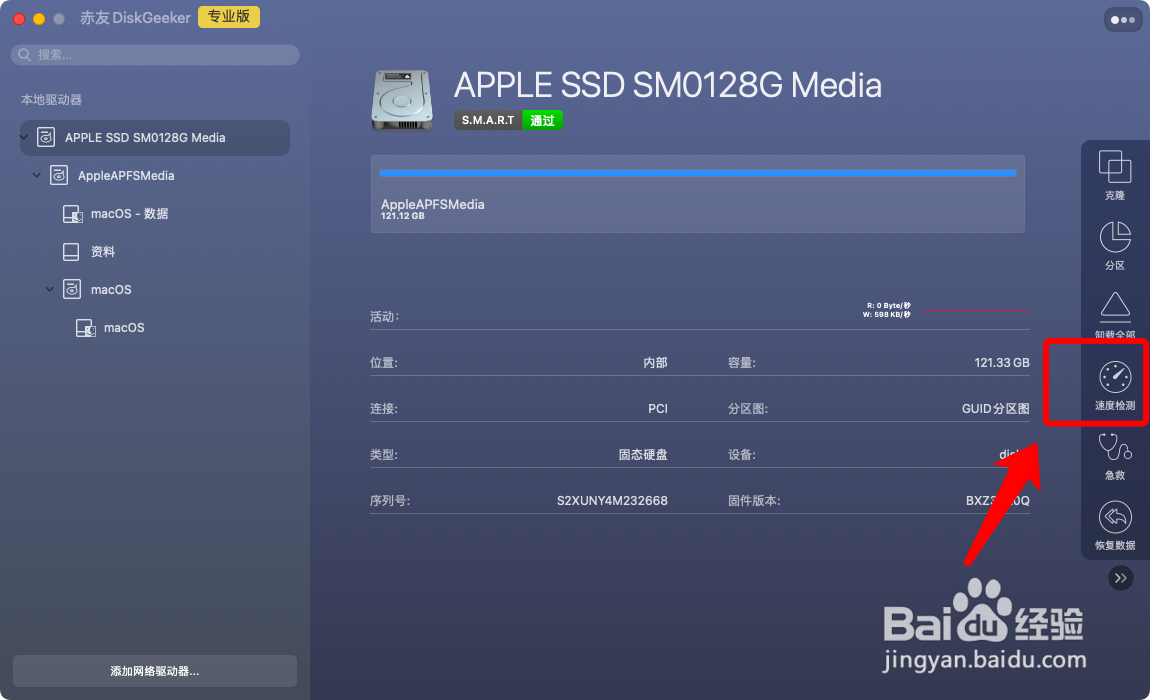Click the volume icon beside 资料
1150x700 pixels.
(71, 252)
